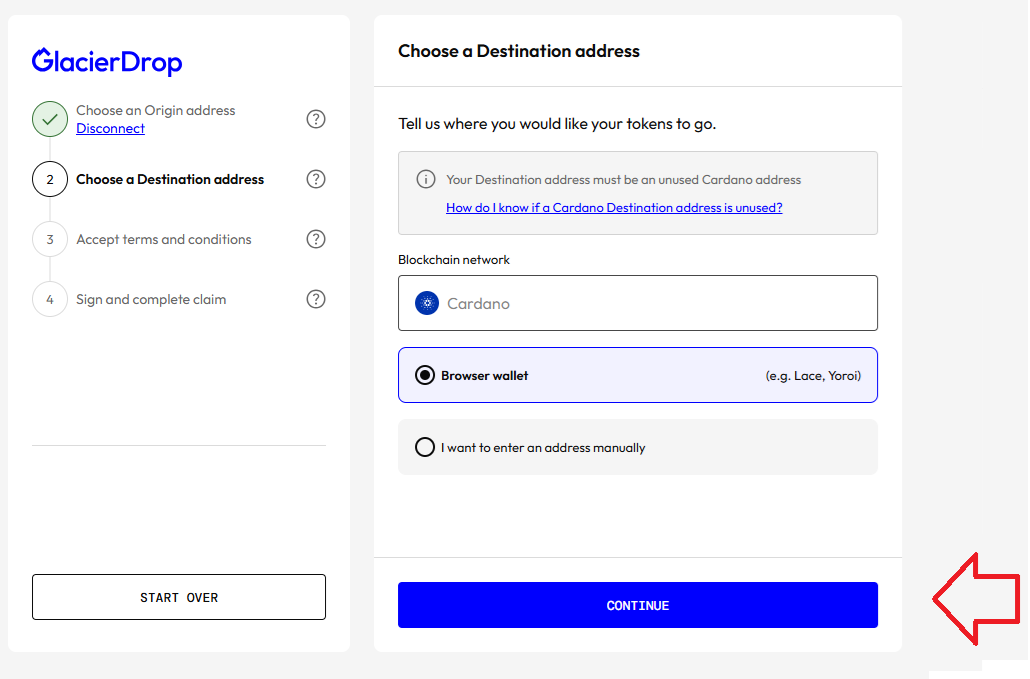Click the step 2 number circle

tap(50, 179)
